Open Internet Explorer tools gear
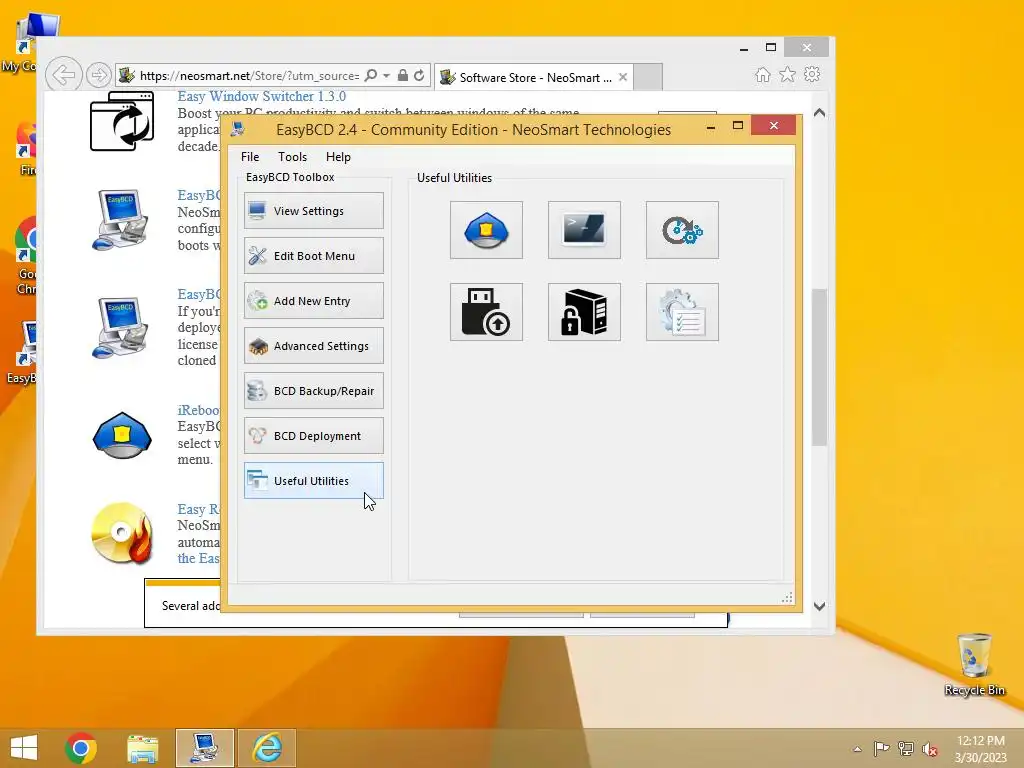Screen dimensions: 1024x768 [812, 74]
